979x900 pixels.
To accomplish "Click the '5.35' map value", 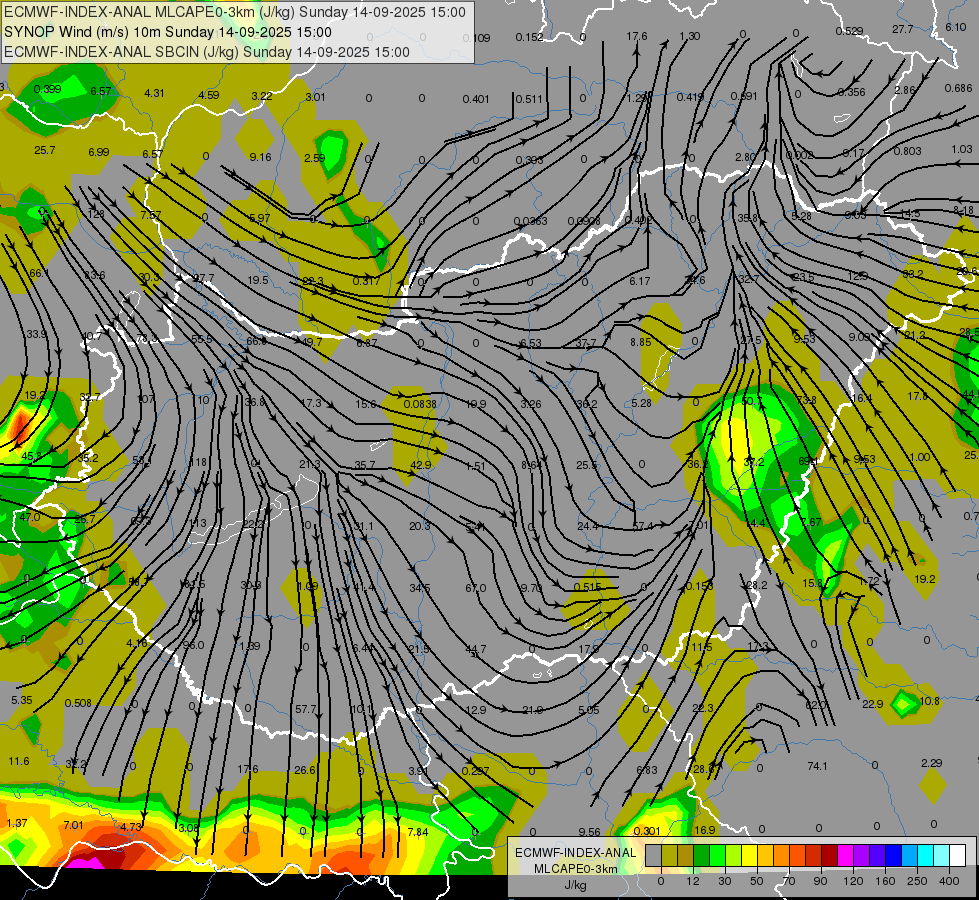I will point(22,700).
